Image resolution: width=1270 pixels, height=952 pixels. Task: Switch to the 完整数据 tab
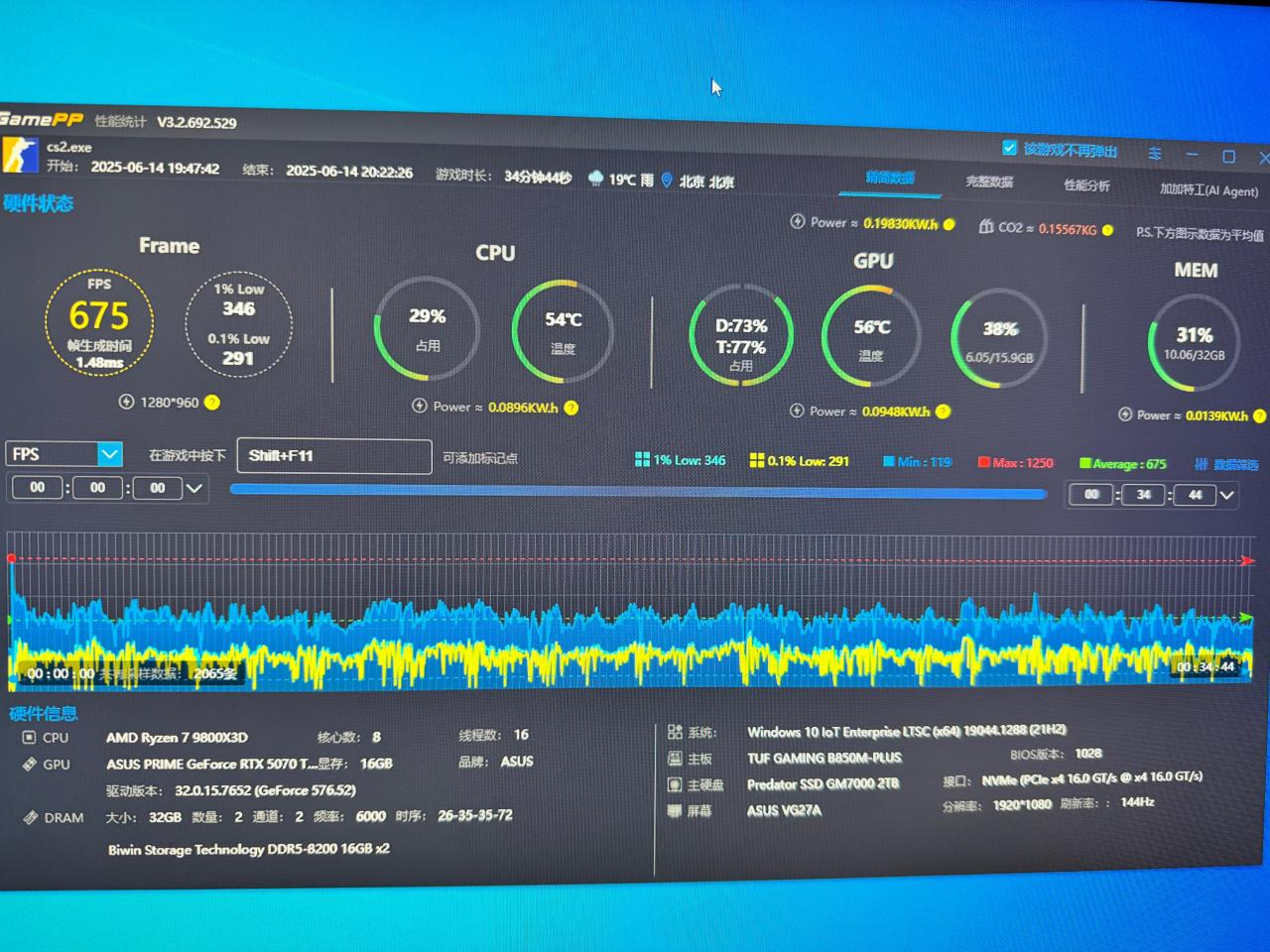(x=989, y=181)
